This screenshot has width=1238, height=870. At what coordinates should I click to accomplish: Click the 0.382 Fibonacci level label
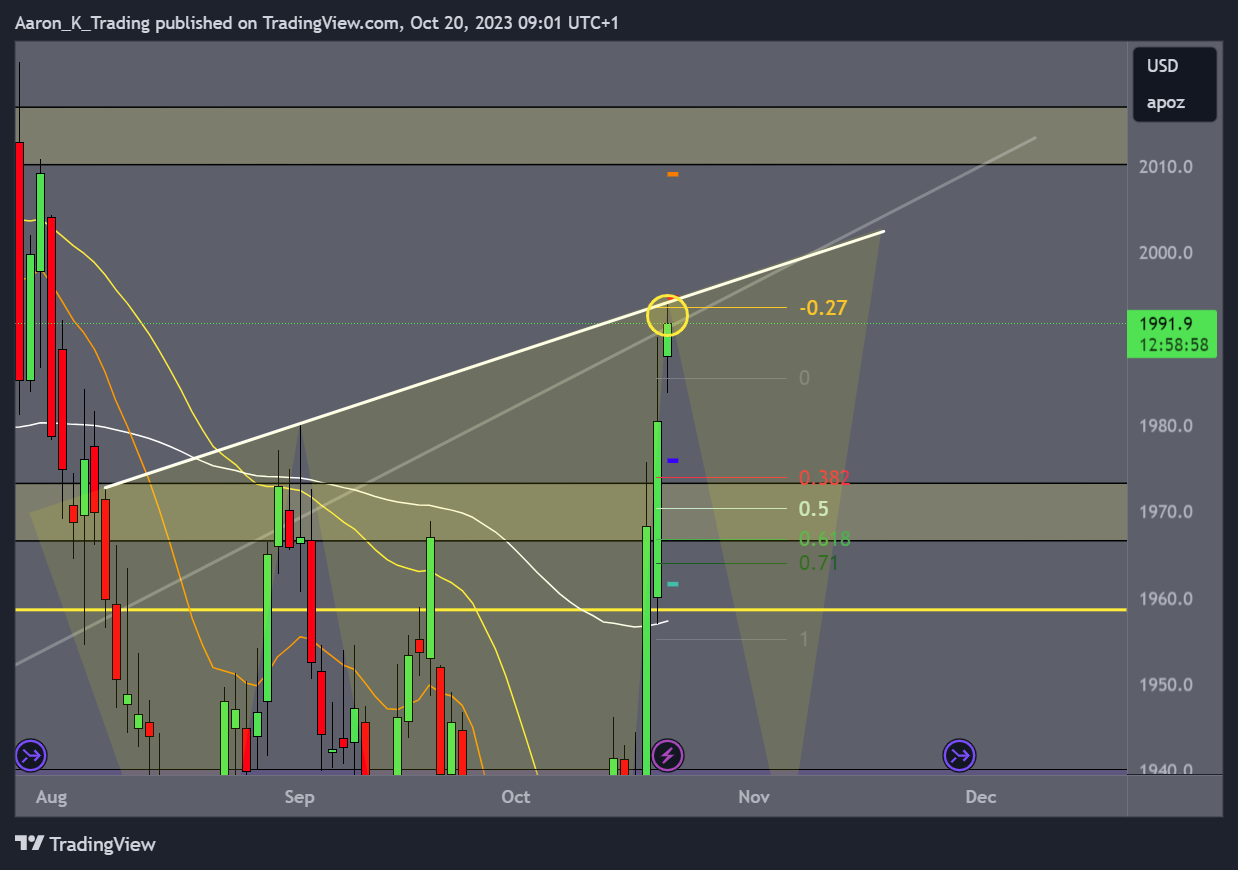tap(824, 478)
